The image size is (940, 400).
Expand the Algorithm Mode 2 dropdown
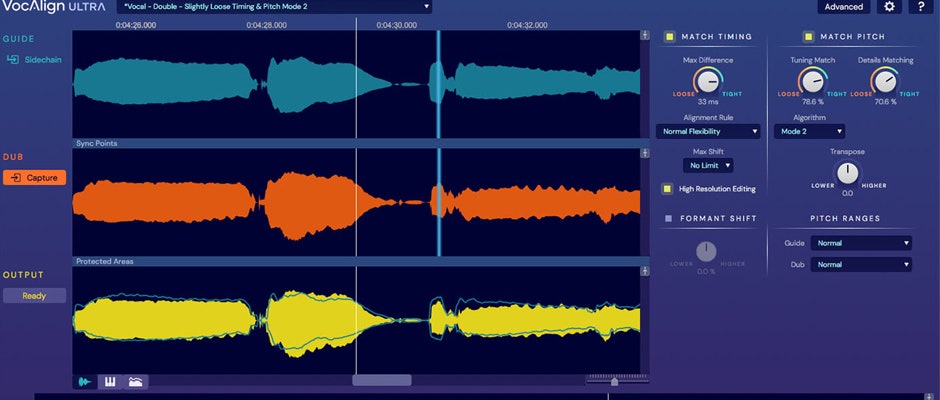point(810,131)
